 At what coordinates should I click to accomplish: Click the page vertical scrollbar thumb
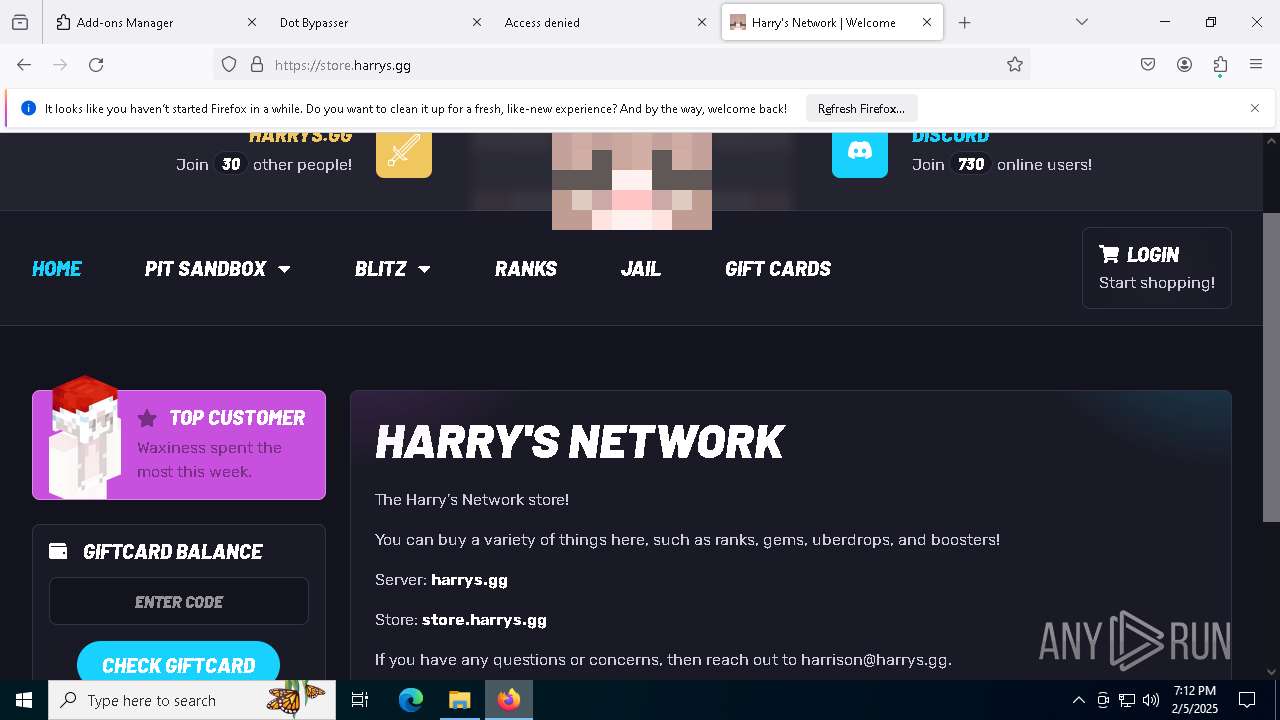(1271, 367)
